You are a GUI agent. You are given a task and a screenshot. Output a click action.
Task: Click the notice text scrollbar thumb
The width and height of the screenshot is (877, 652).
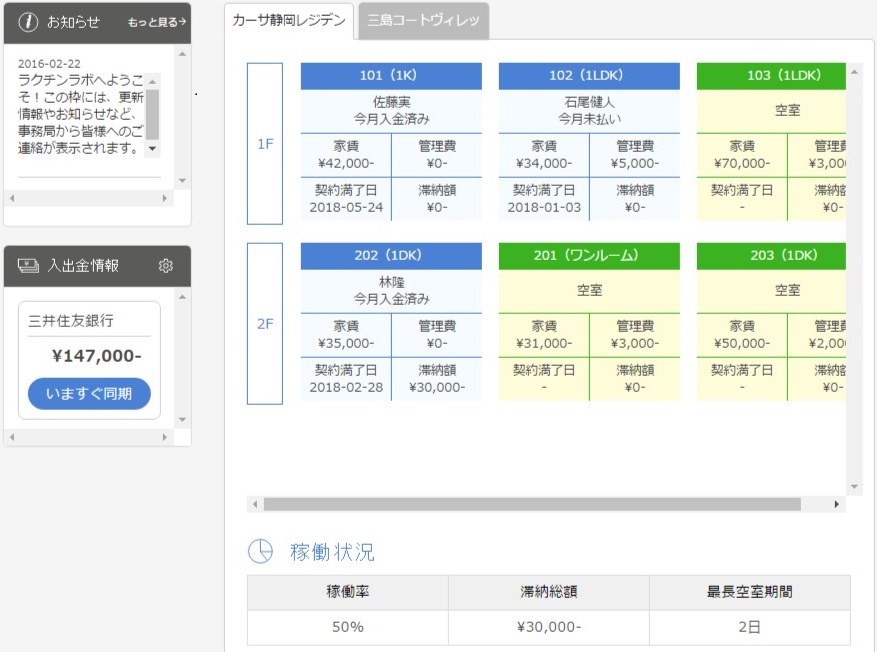(152, 115)
